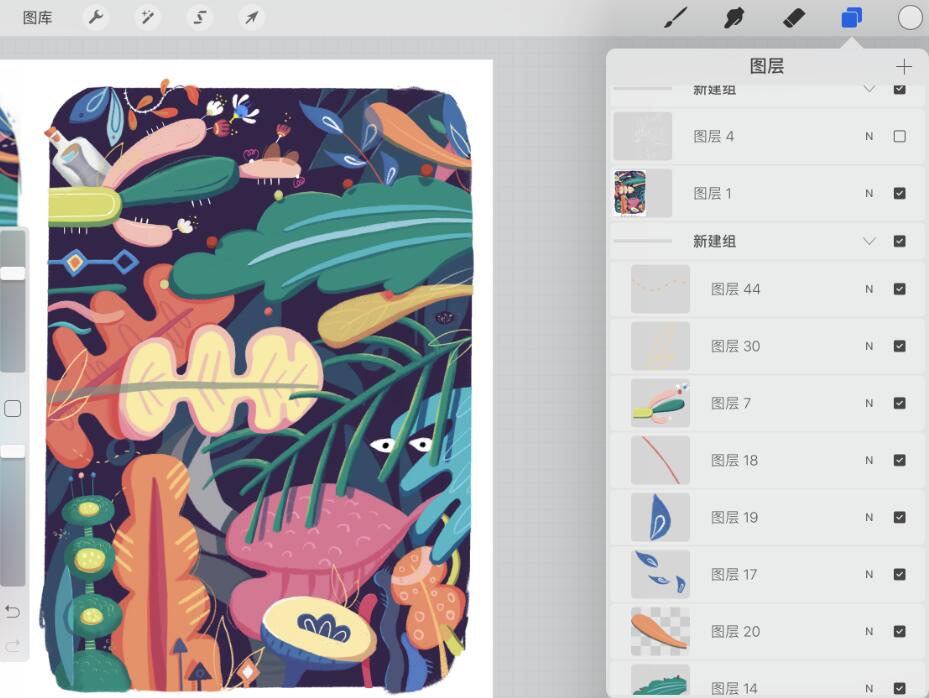
Task: Hide 图层 1 with its checkbox
Action: click(x=899, y=193)
